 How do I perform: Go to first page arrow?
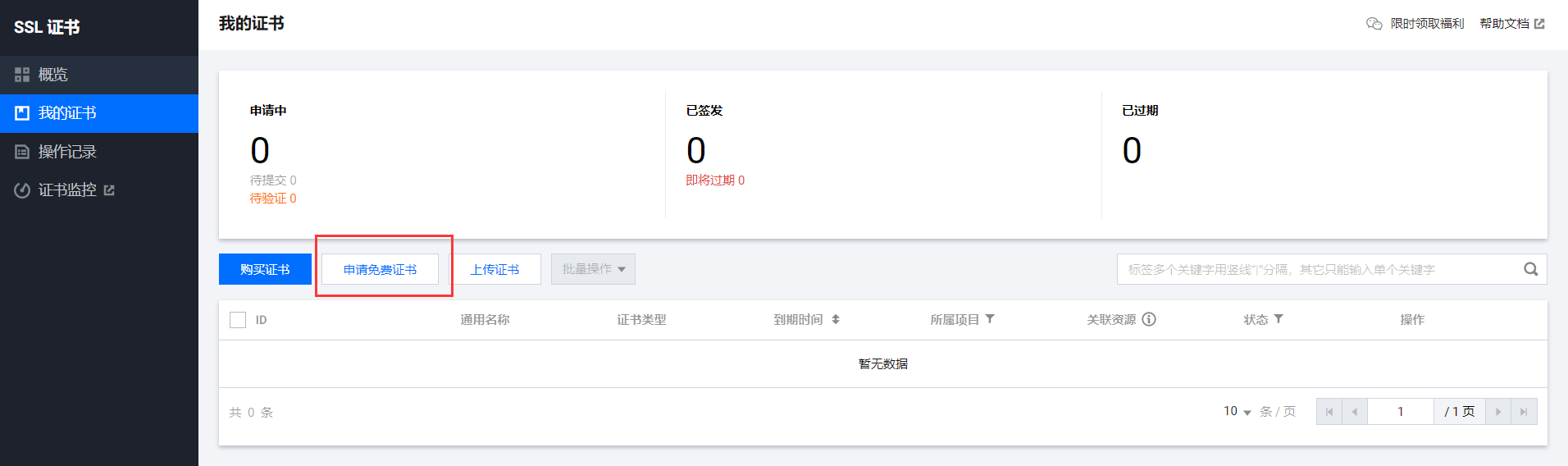[1329, 412]
